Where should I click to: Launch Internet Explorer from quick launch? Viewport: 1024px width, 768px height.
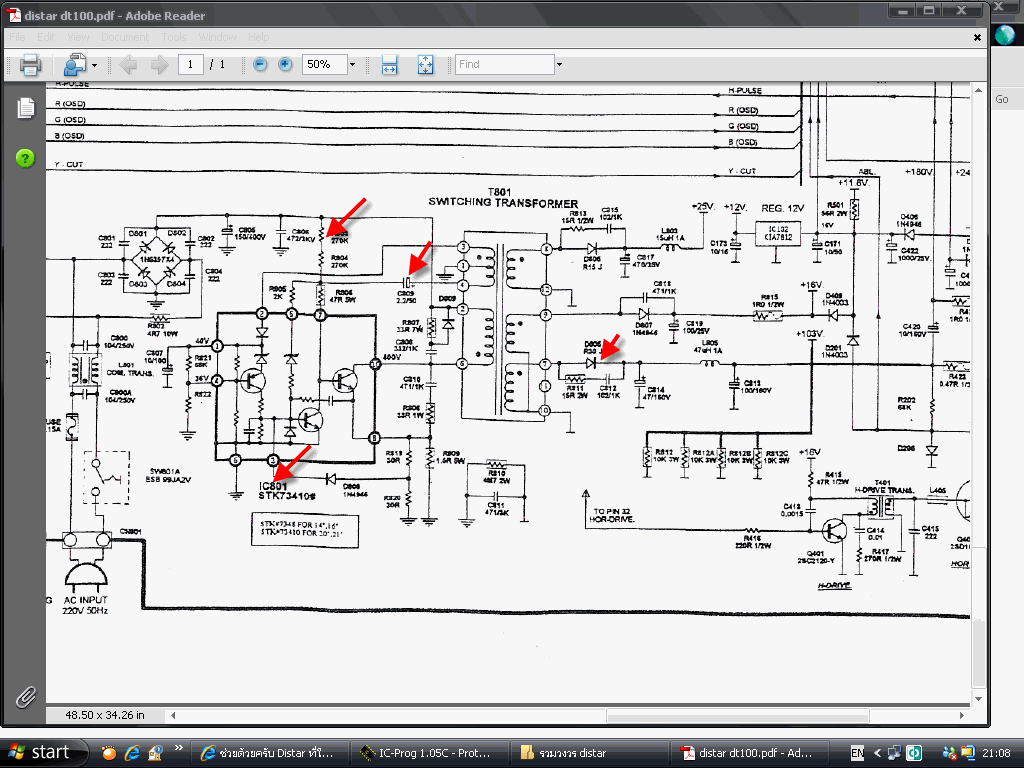(133, 753)
